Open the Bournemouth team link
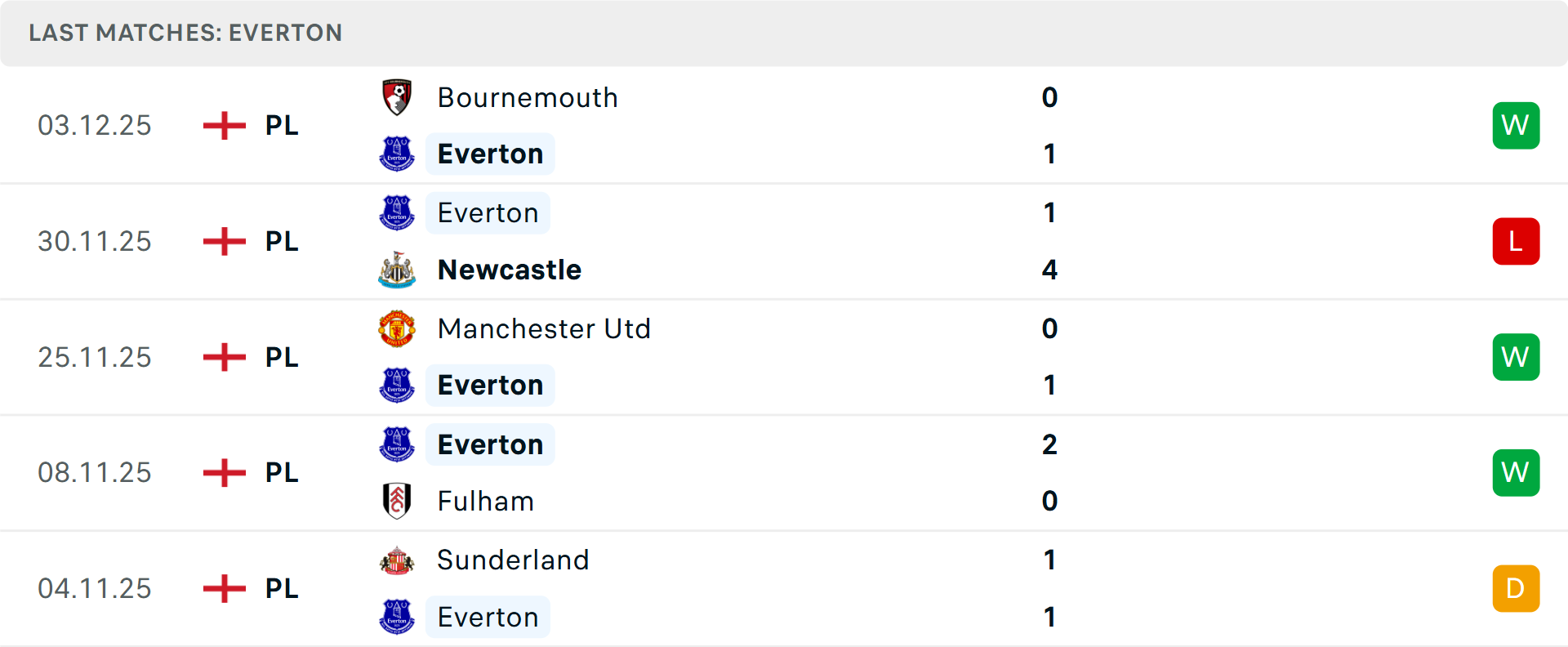 click(528, 97)
